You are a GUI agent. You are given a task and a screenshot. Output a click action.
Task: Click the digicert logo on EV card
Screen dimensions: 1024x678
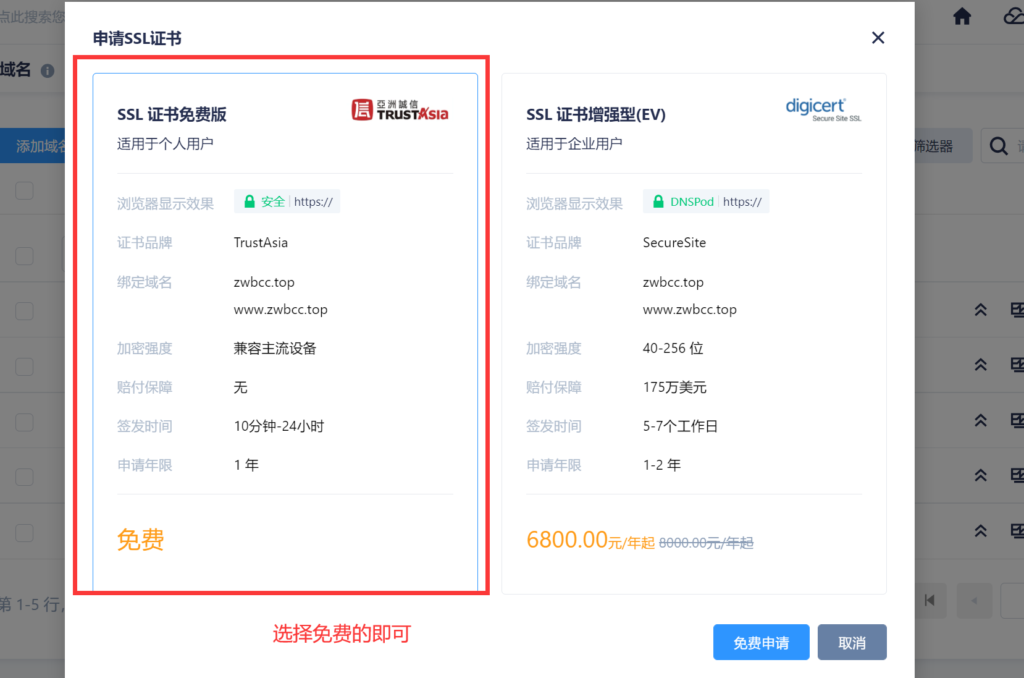pyautogui.click(x=822, y=109)
